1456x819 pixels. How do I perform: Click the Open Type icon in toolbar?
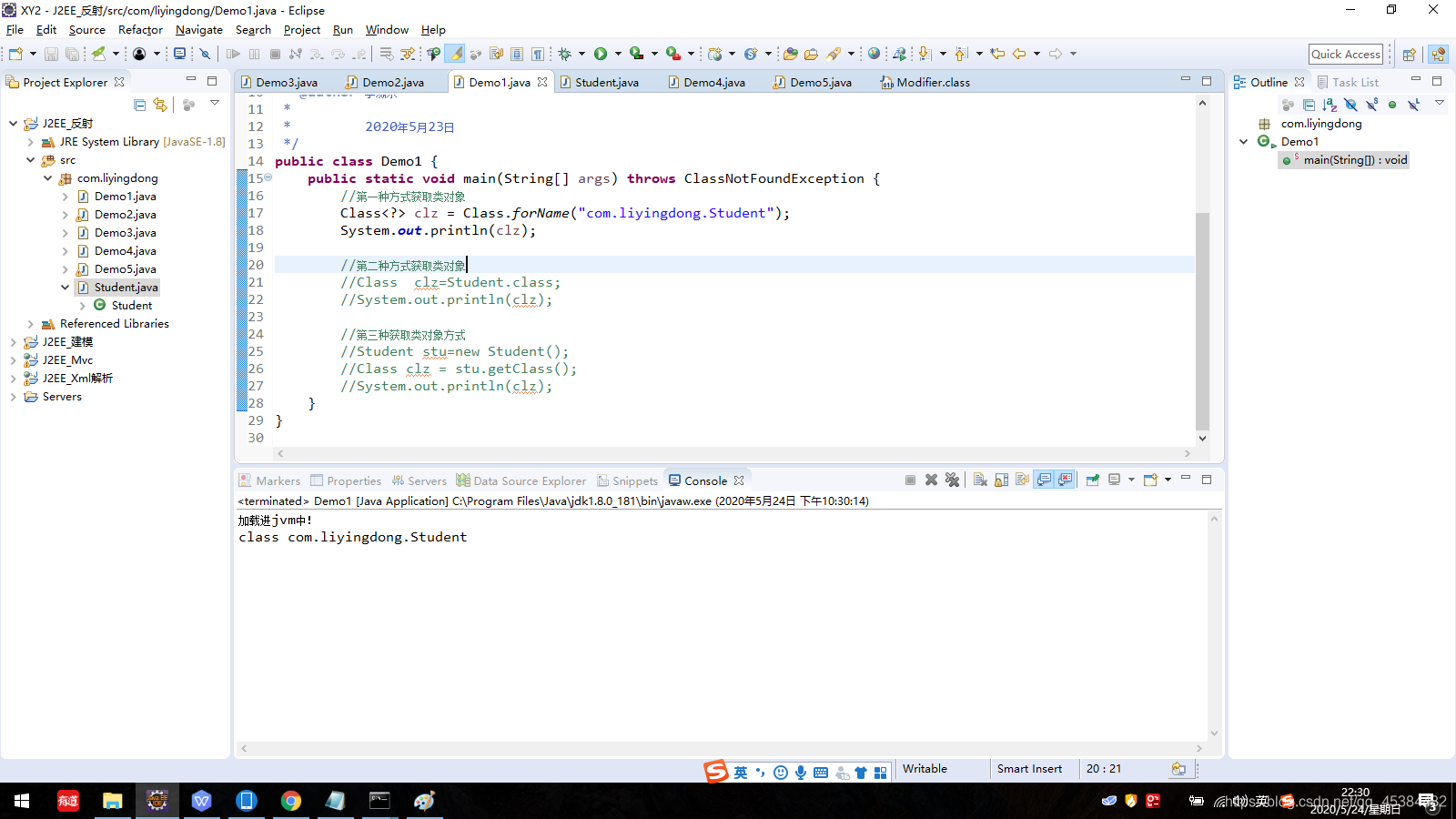(790, 54)
